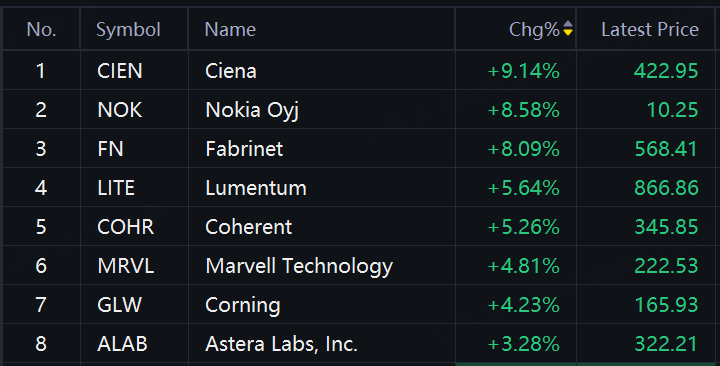Open the Nokia Oyj stock entry
This screenshot has height=366, width=720.
coord(252,110)
